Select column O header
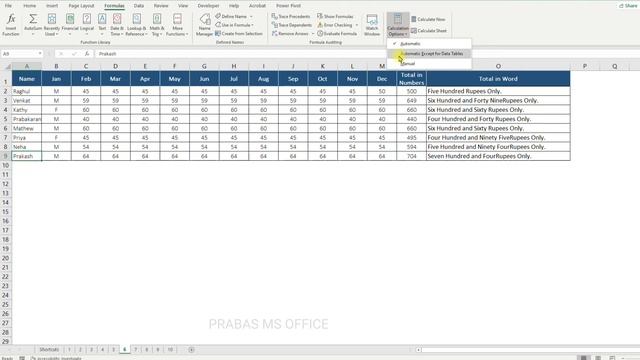This screenshot has height=360, width=640. (498, 66)
